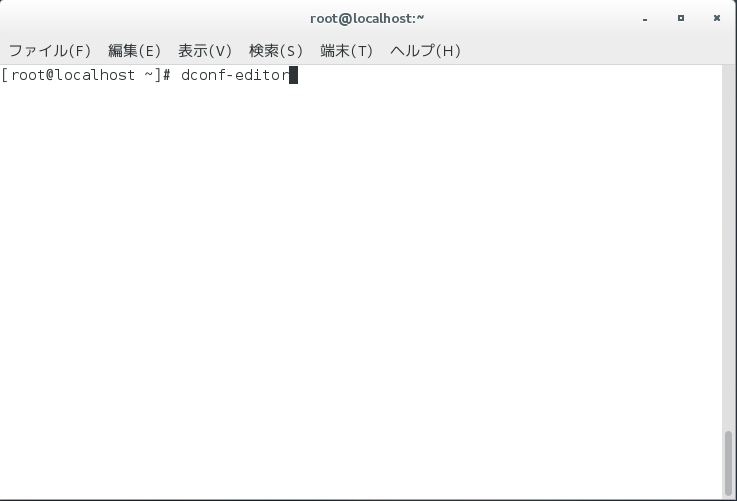Image resolution: width=737 pixels, height=501 pixels.
Task: Minimize the terminal window
Action: click(x=645, y=18)
